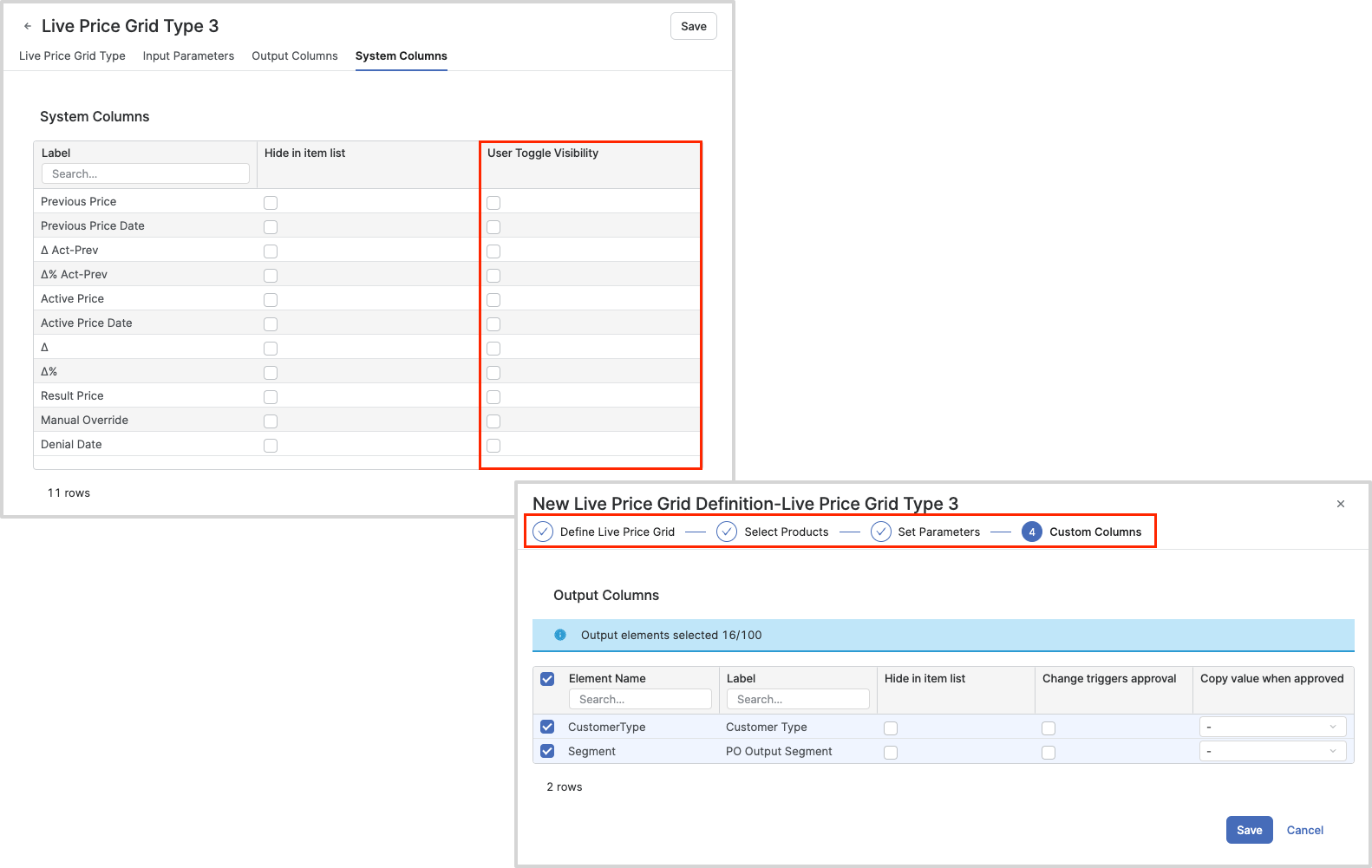Switch to the Output Columns tab
The image size is (1372, 868).
[x=294, y=55]
